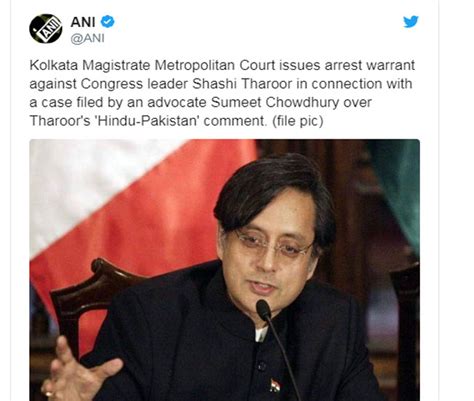Click the blue verified badge next to ANI
The image size is (474, 401).
click(108, 22)
